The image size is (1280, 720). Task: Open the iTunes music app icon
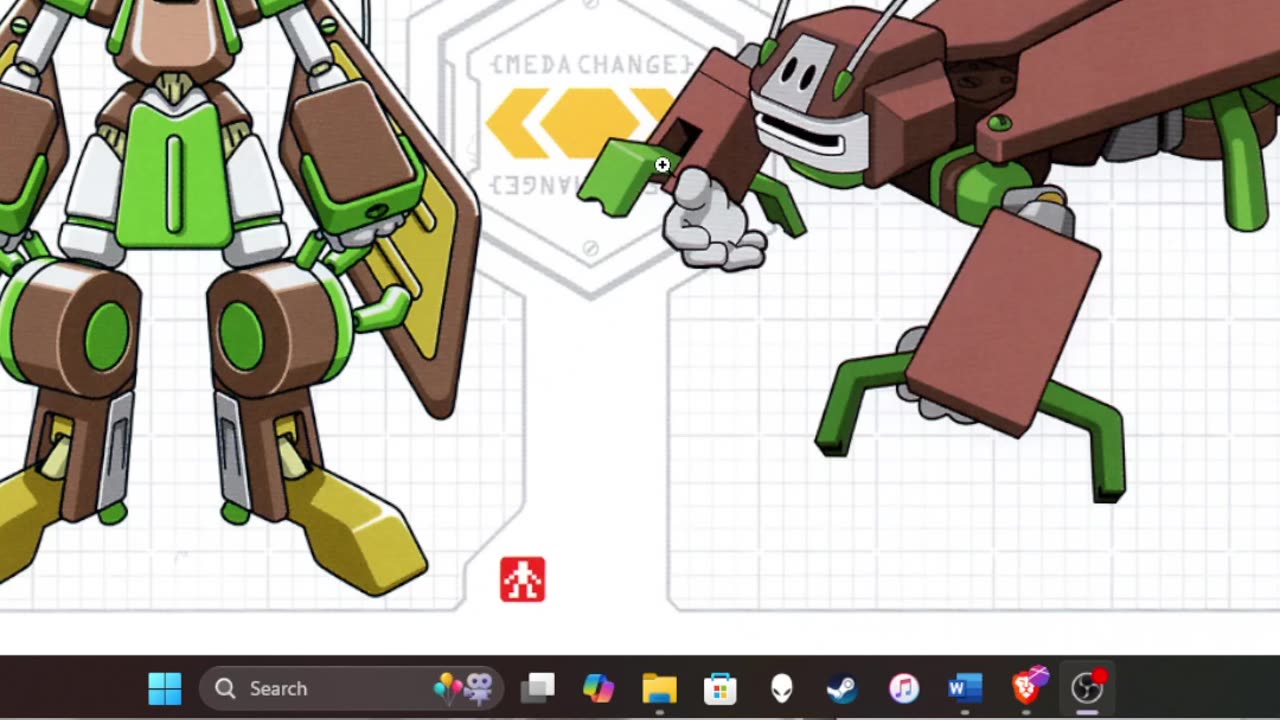(904, 688)
